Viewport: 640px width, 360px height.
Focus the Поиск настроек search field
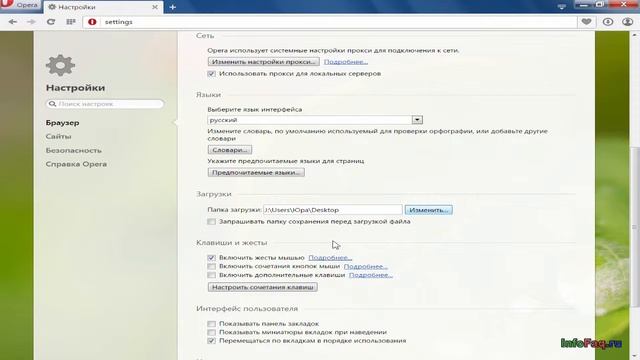click(x=105, y=104)
